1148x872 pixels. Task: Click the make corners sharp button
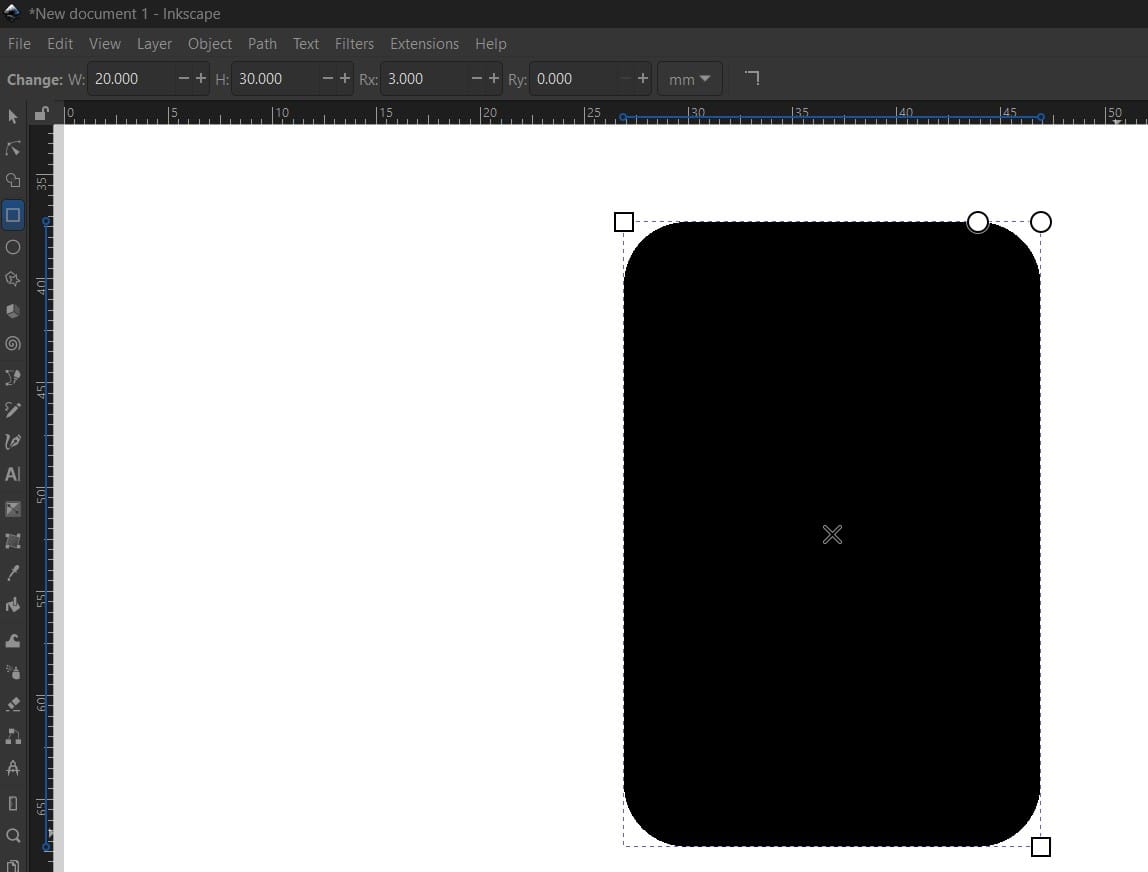(x=752, y=78)
